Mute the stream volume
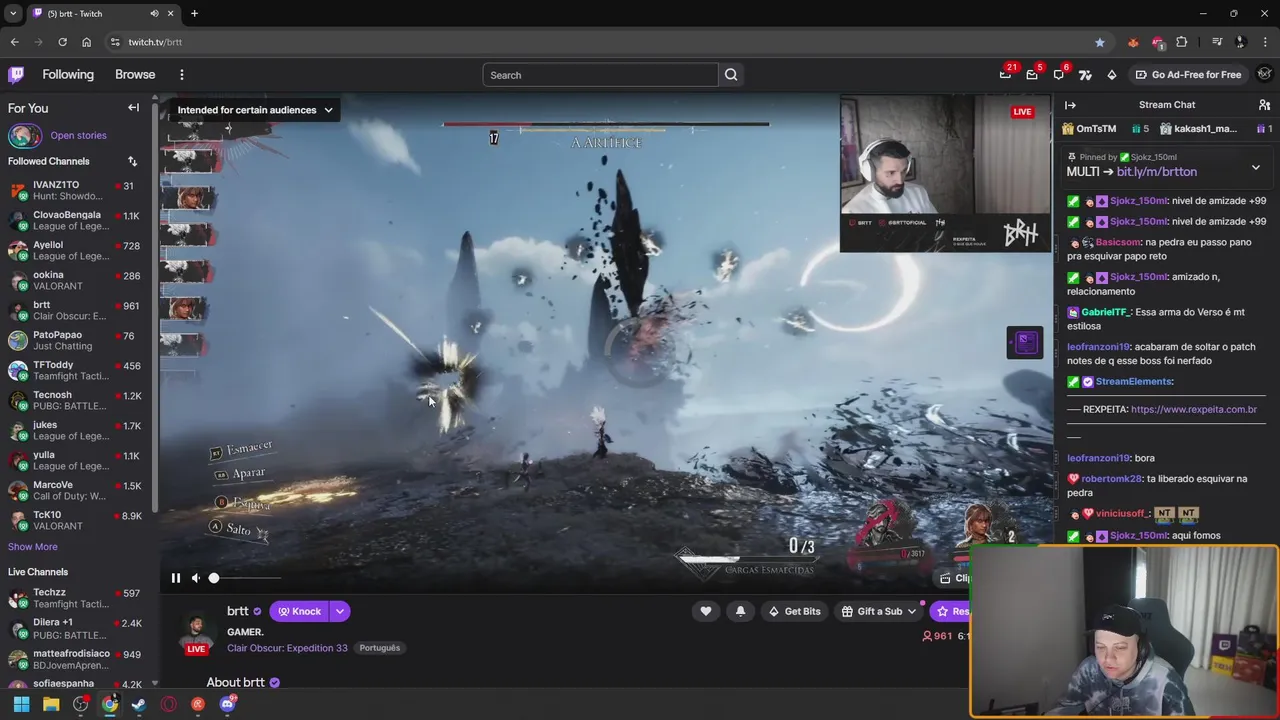1280x720 pixels. pyautogui.click(x=196, y=578)
